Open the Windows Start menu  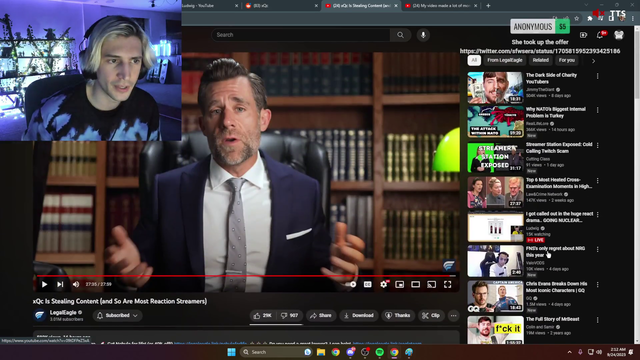click(x=231, y=352)
